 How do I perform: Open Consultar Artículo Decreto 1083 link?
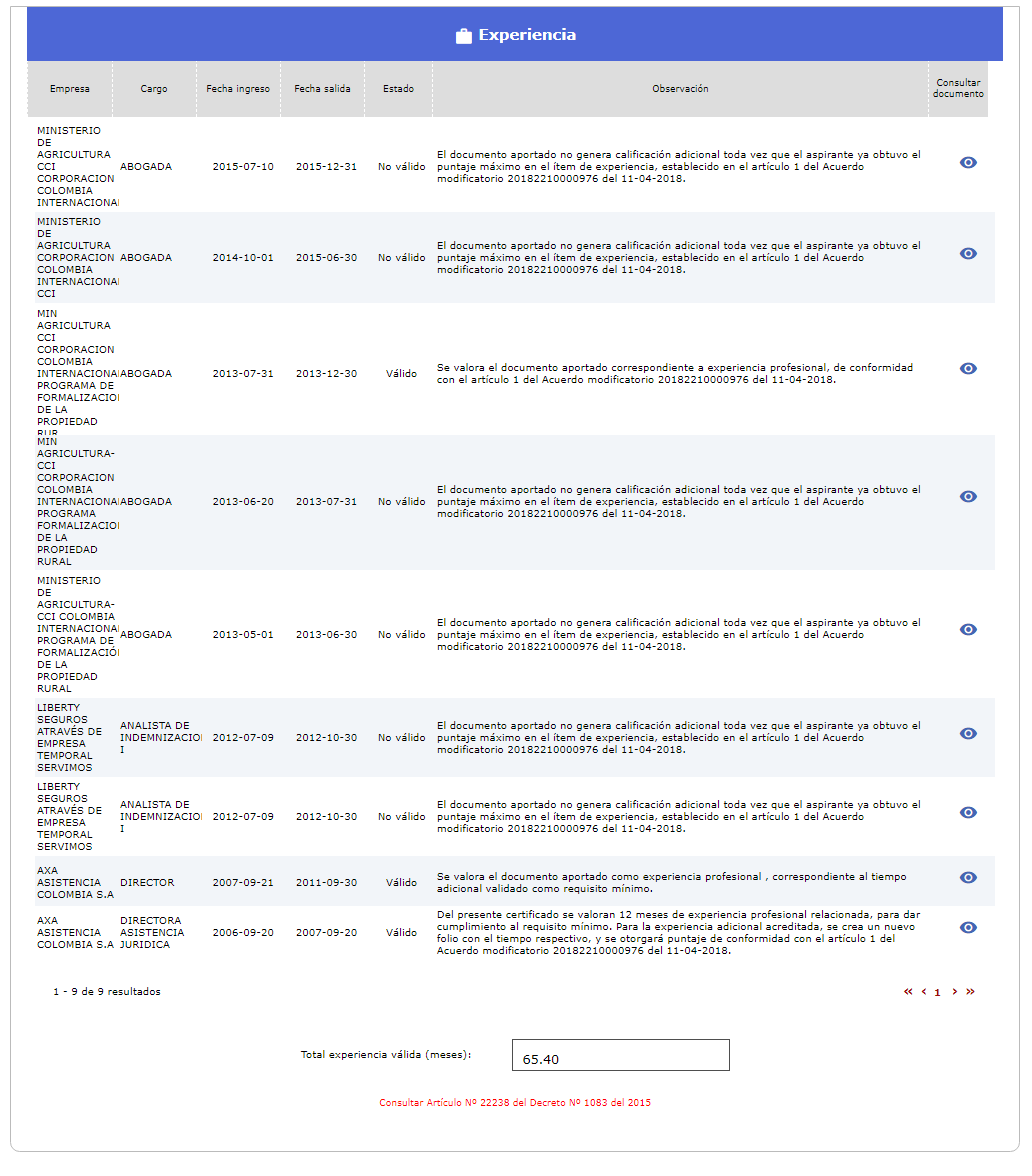click(x=515, y=1103)
